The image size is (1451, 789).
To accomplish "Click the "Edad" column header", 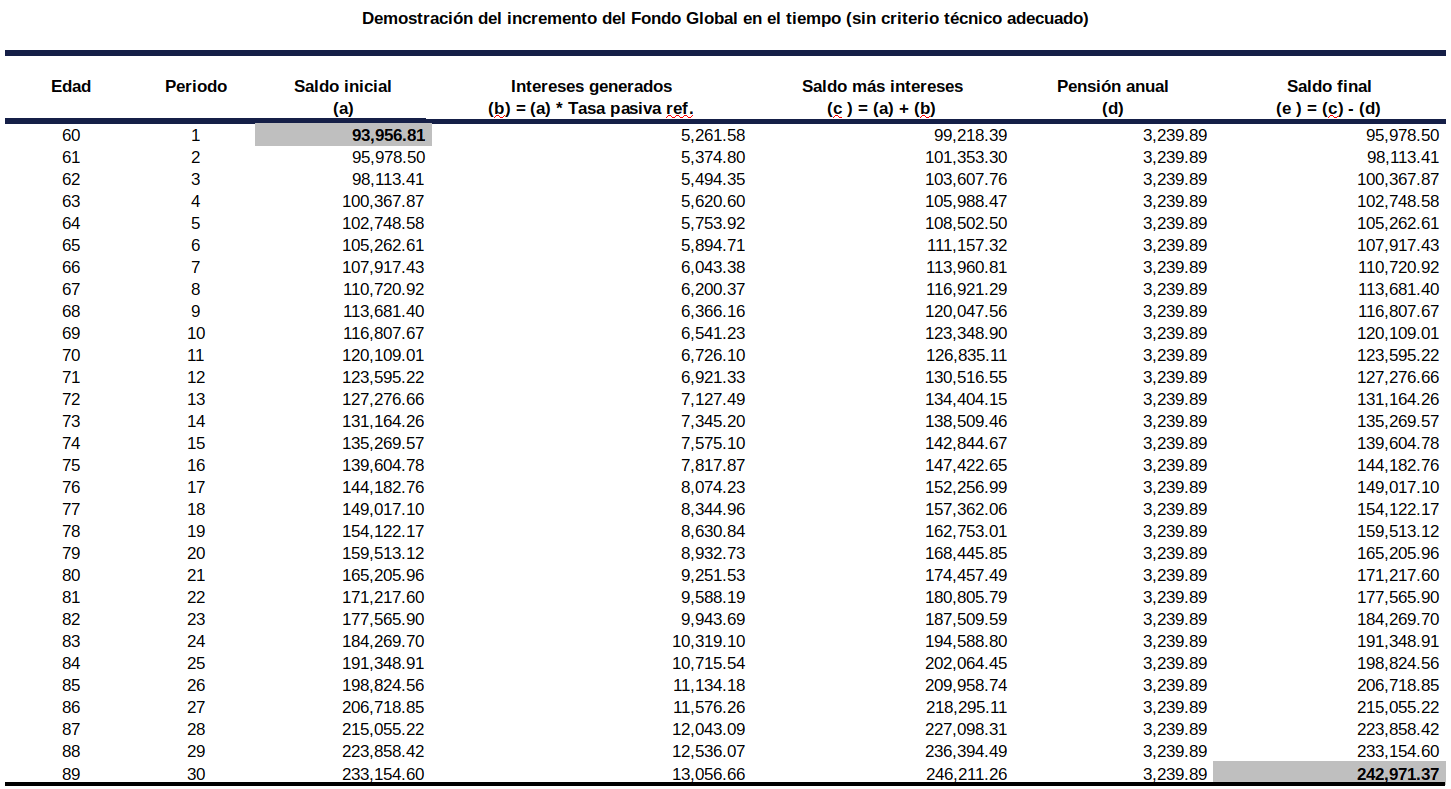I will [x=71, y=87].
